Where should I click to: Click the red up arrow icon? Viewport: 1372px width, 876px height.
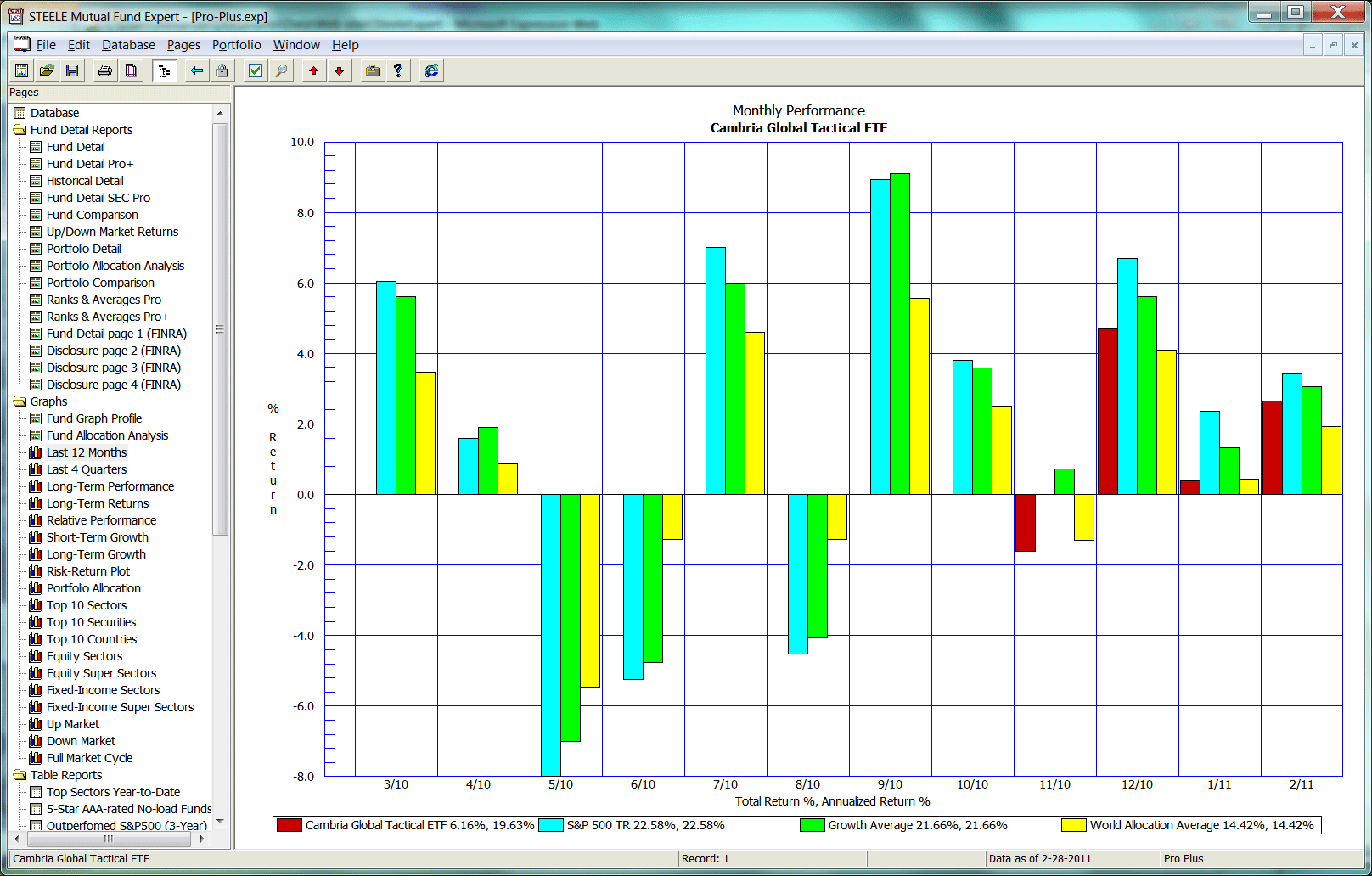[x=314, y=70]
